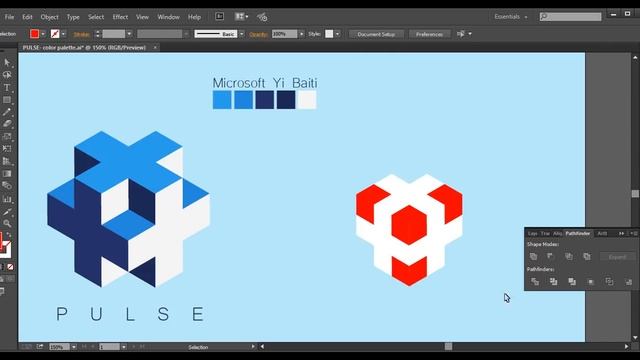
Task: Click the Merge pathfinder icon
Action: (x=572, y=282)
